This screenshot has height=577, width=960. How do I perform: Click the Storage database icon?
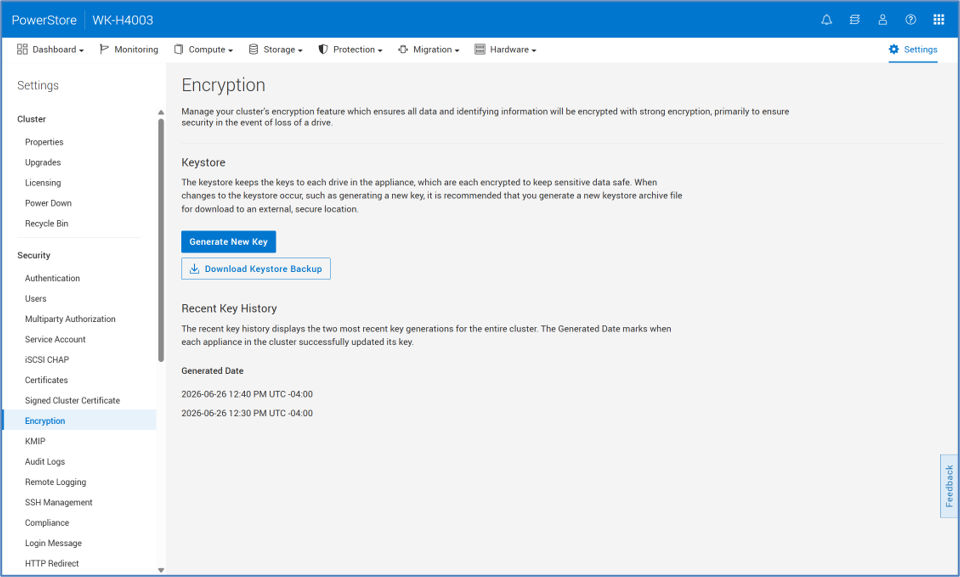tap(253, 49)
